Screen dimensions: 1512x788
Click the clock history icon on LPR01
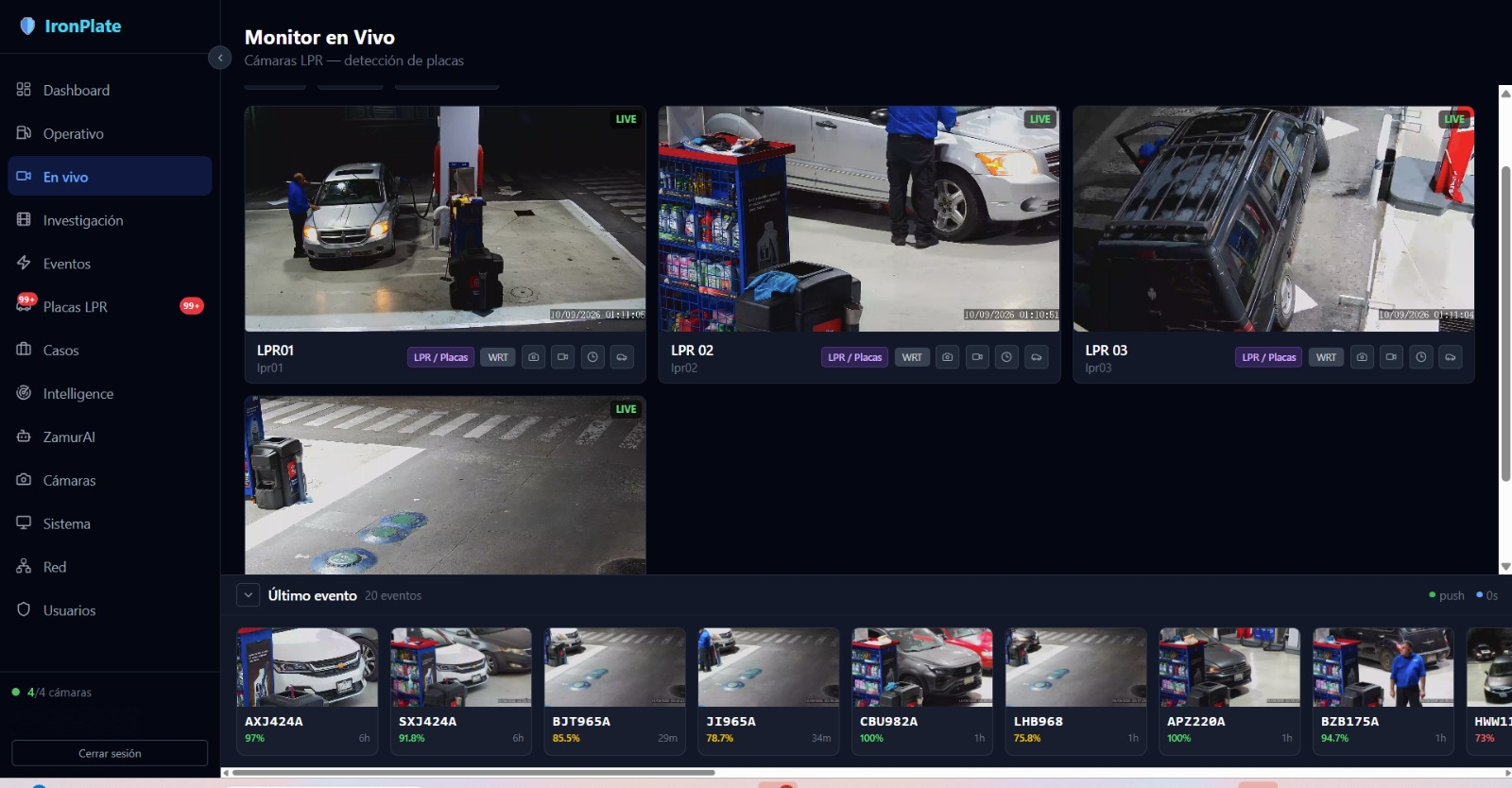coord(593,357)
